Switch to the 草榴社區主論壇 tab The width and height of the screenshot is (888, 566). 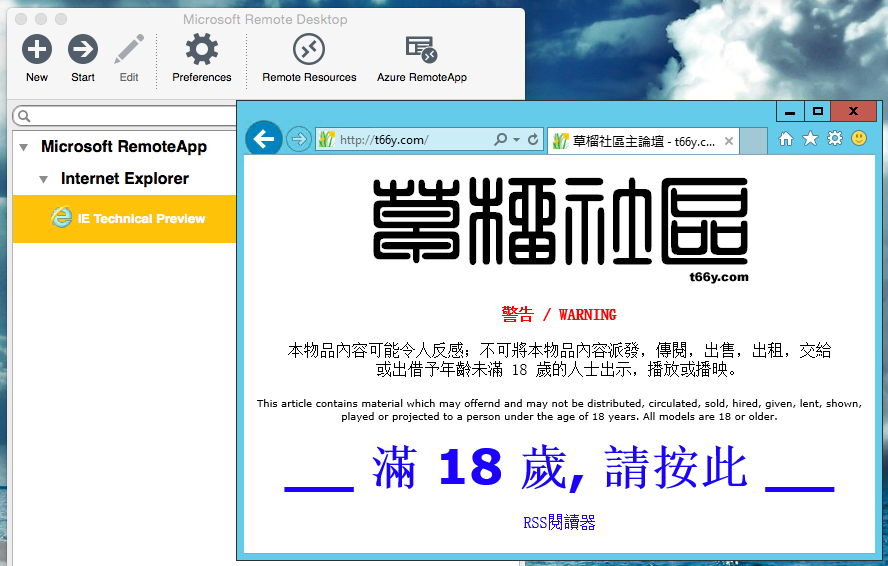point(635,141)
